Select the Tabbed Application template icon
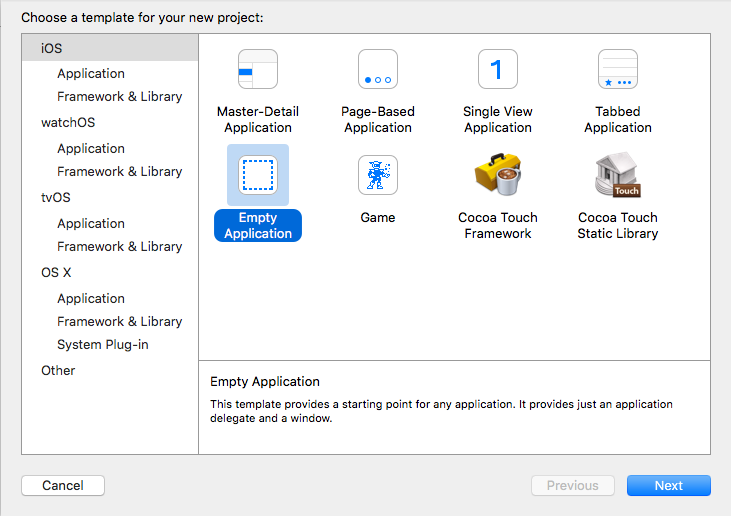Image resolution: width=731 pixels, height=516 pixels. pos(618,69)
